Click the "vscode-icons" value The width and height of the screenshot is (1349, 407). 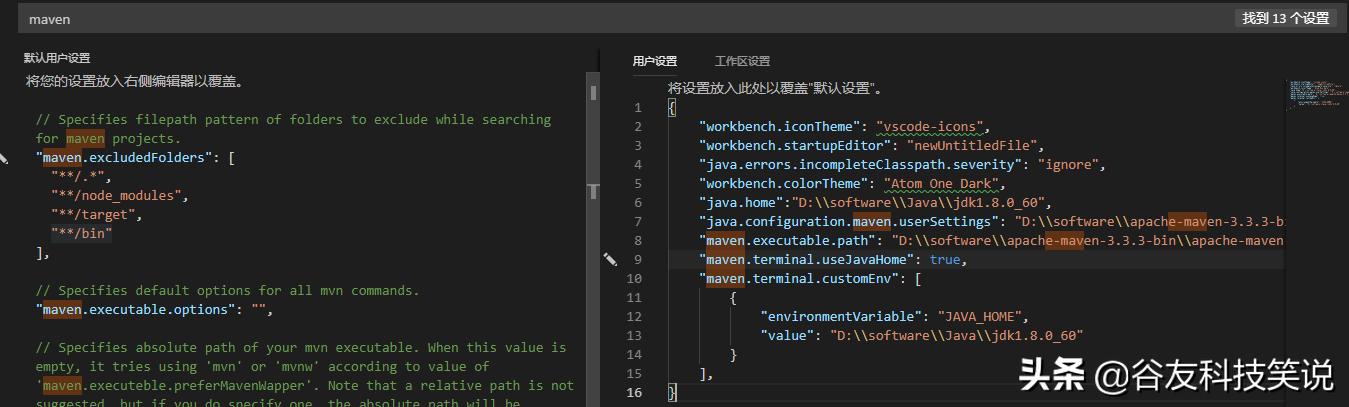click(x=932, y=126)
